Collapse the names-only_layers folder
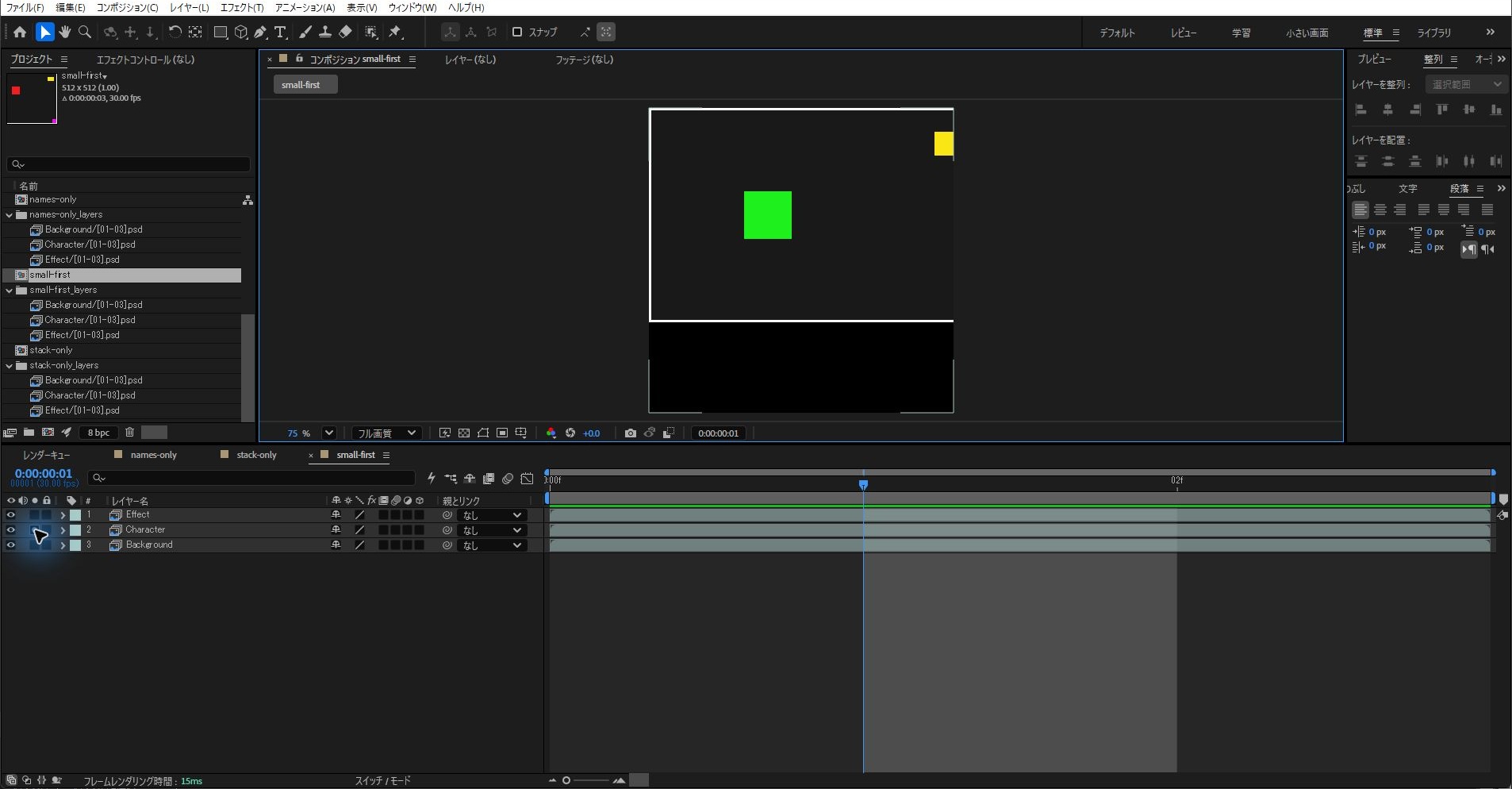 [x=10, y=215]
